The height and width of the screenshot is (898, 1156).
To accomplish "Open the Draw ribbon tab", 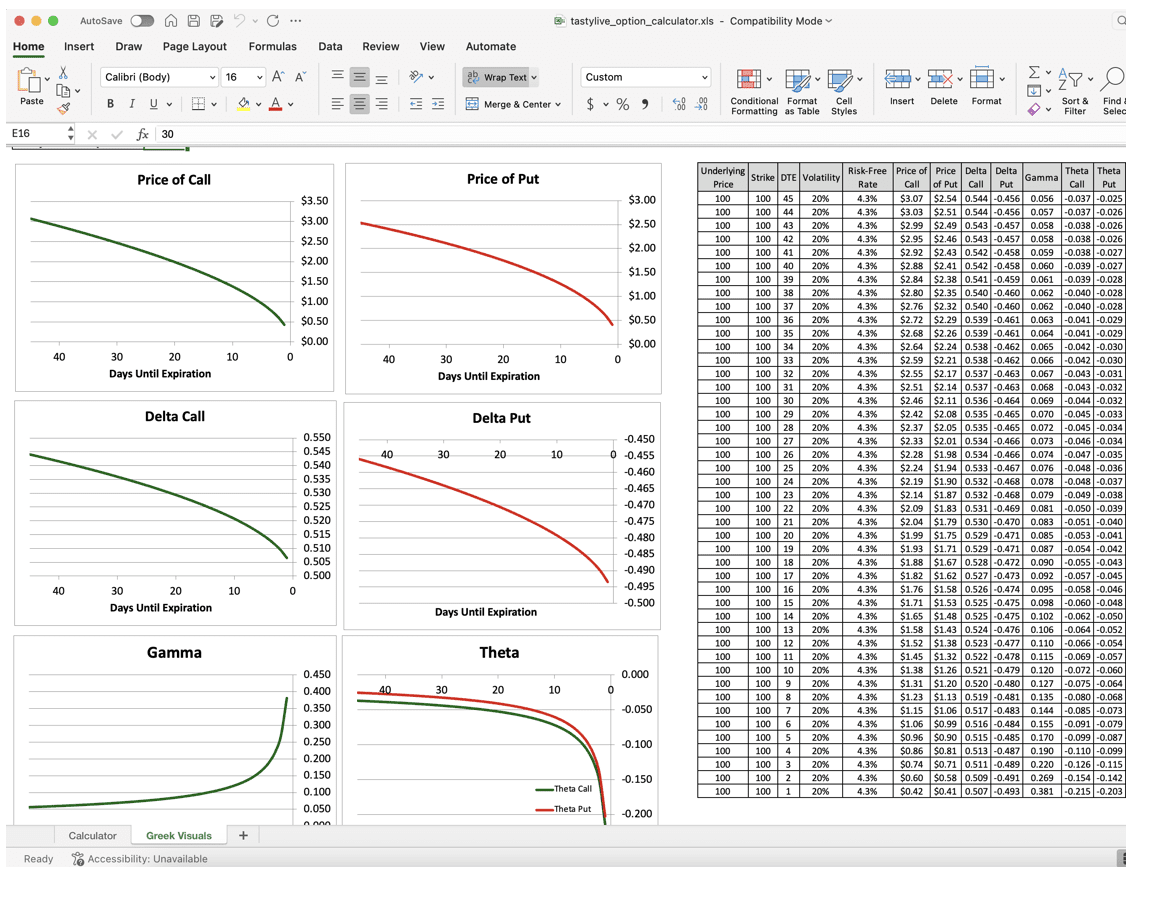I will coord(128,46).
